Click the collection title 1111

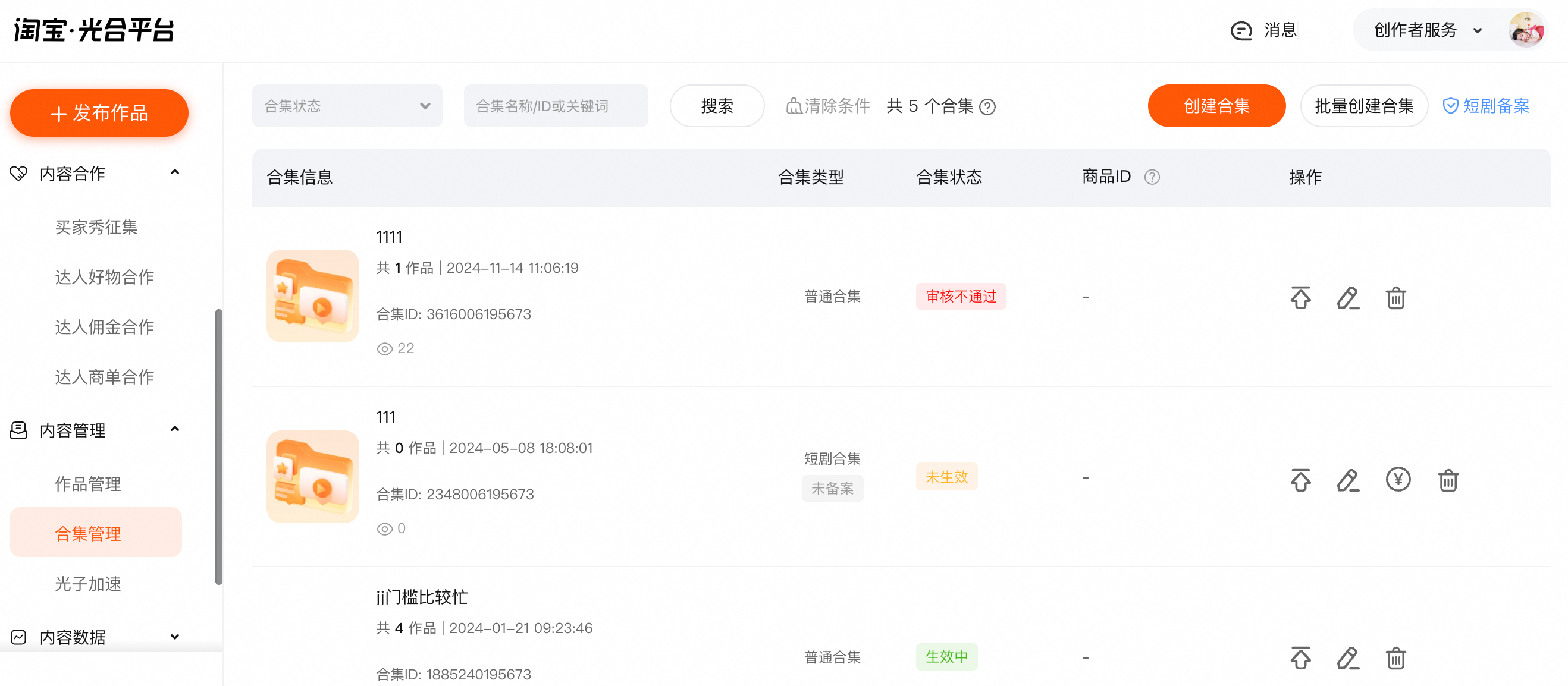point(389,237)
